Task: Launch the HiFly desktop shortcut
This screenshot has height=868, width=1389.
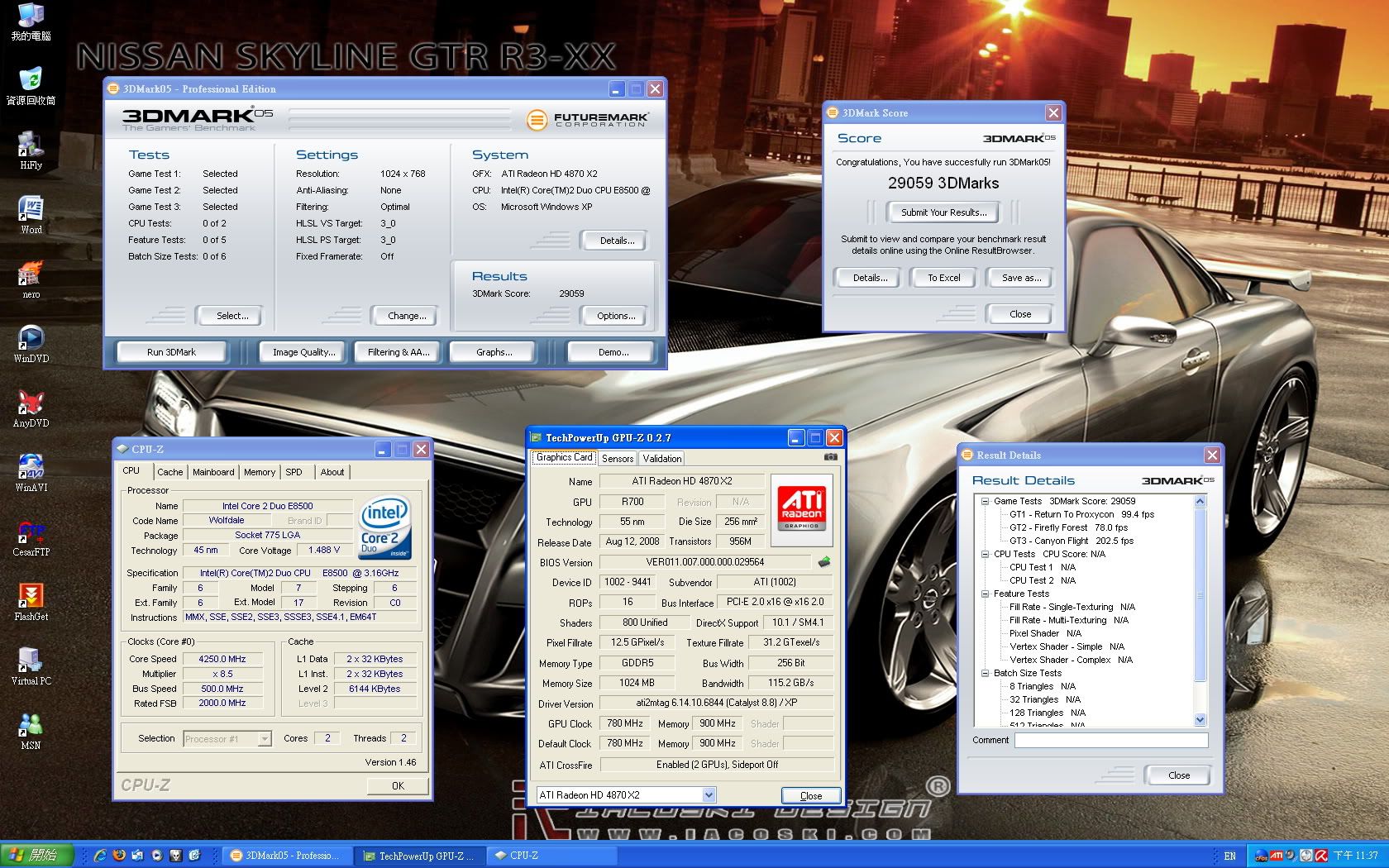Action: pyautogui.click(x=31, y=151)
